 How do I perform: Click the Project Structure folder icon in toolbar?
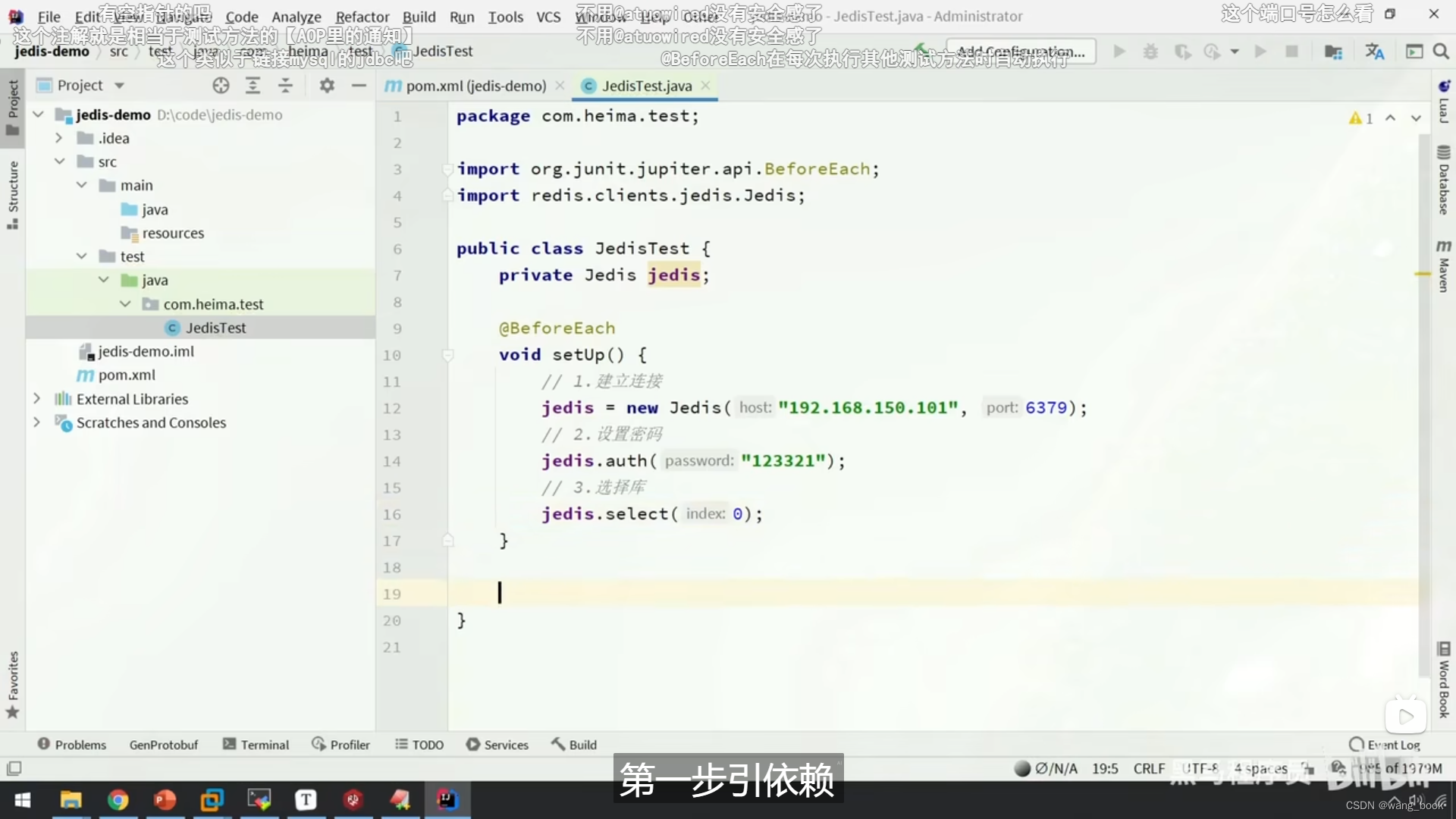(1333, 52)
